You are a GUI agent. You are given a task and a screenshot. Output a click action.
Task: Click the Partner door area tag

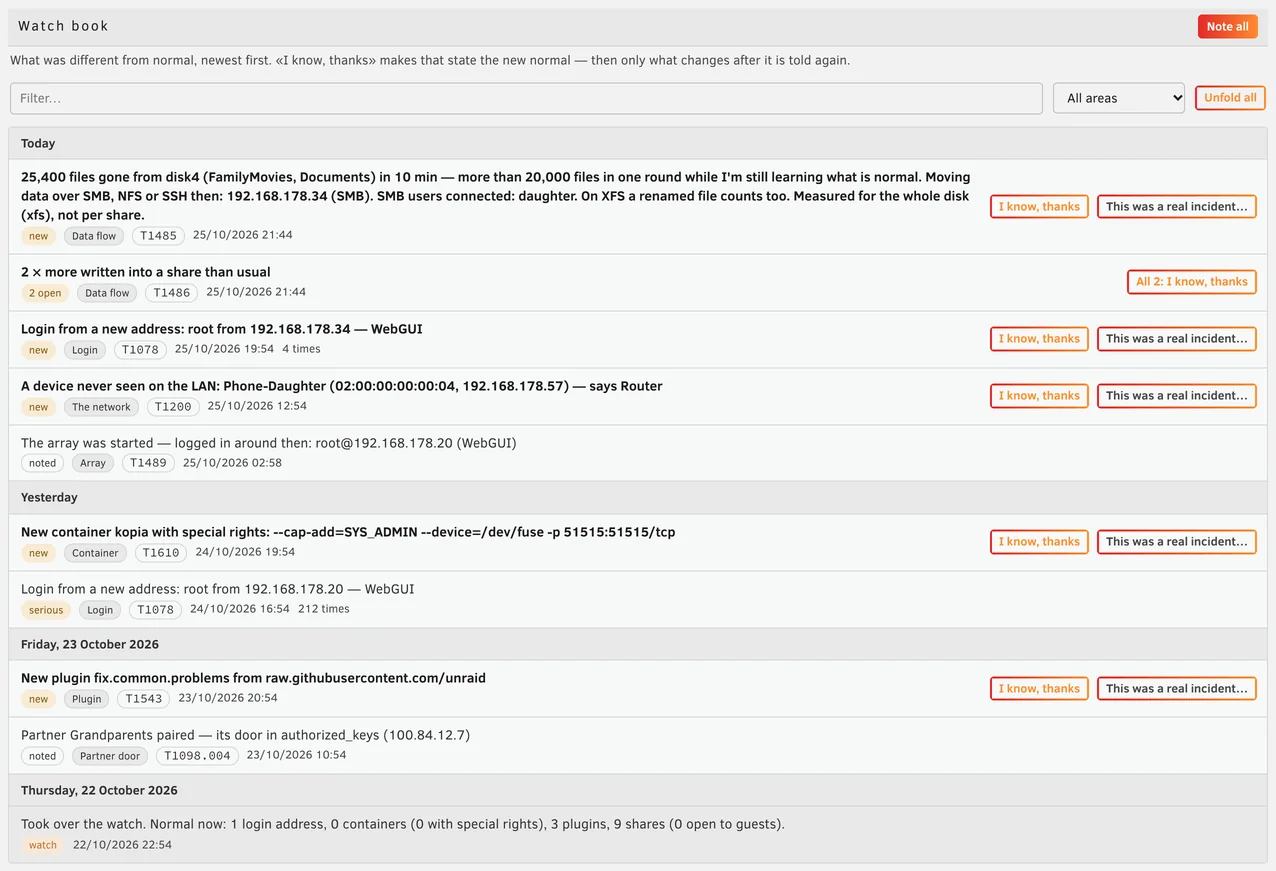click(x=110, y=756)
